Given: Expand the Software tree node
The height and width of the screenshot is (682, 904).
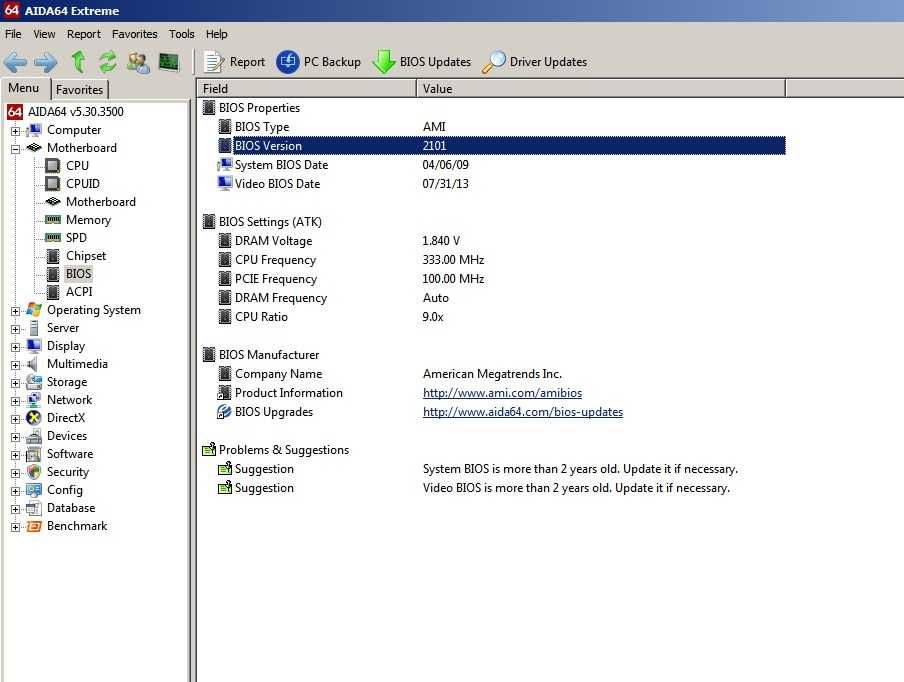Looking at the screenshot, I should click(16, 455).
